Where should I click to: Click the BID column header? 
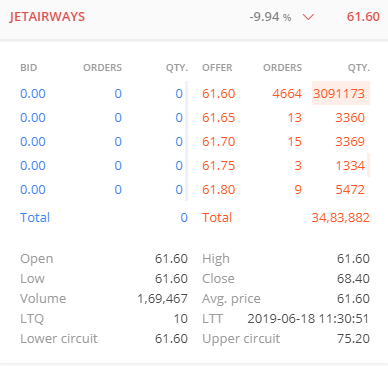(28, 68)
